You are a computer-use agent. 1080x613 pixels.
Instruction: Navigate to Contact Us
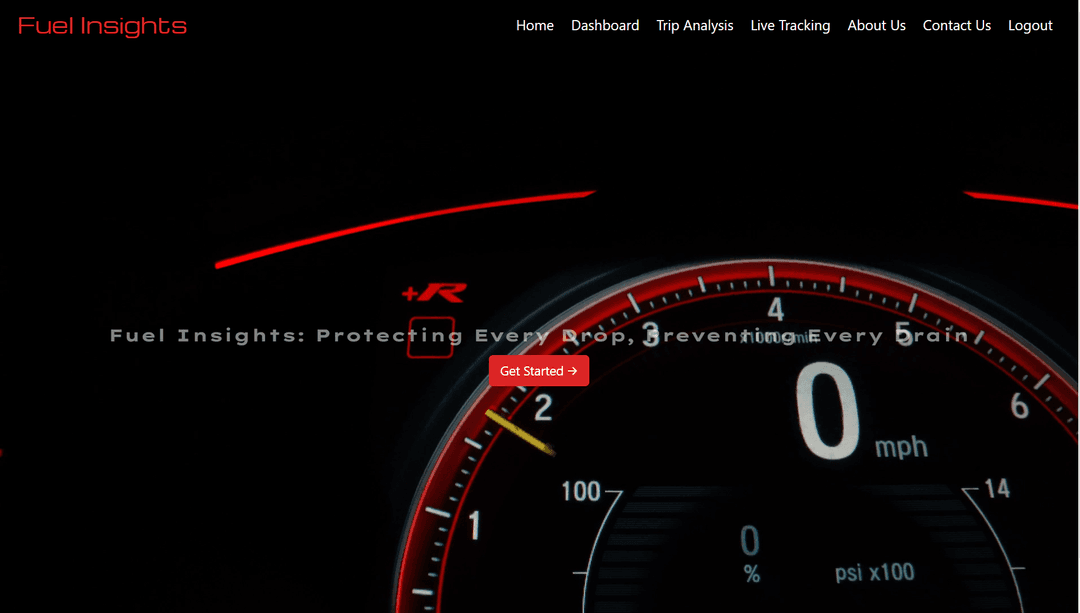[957, 25]
